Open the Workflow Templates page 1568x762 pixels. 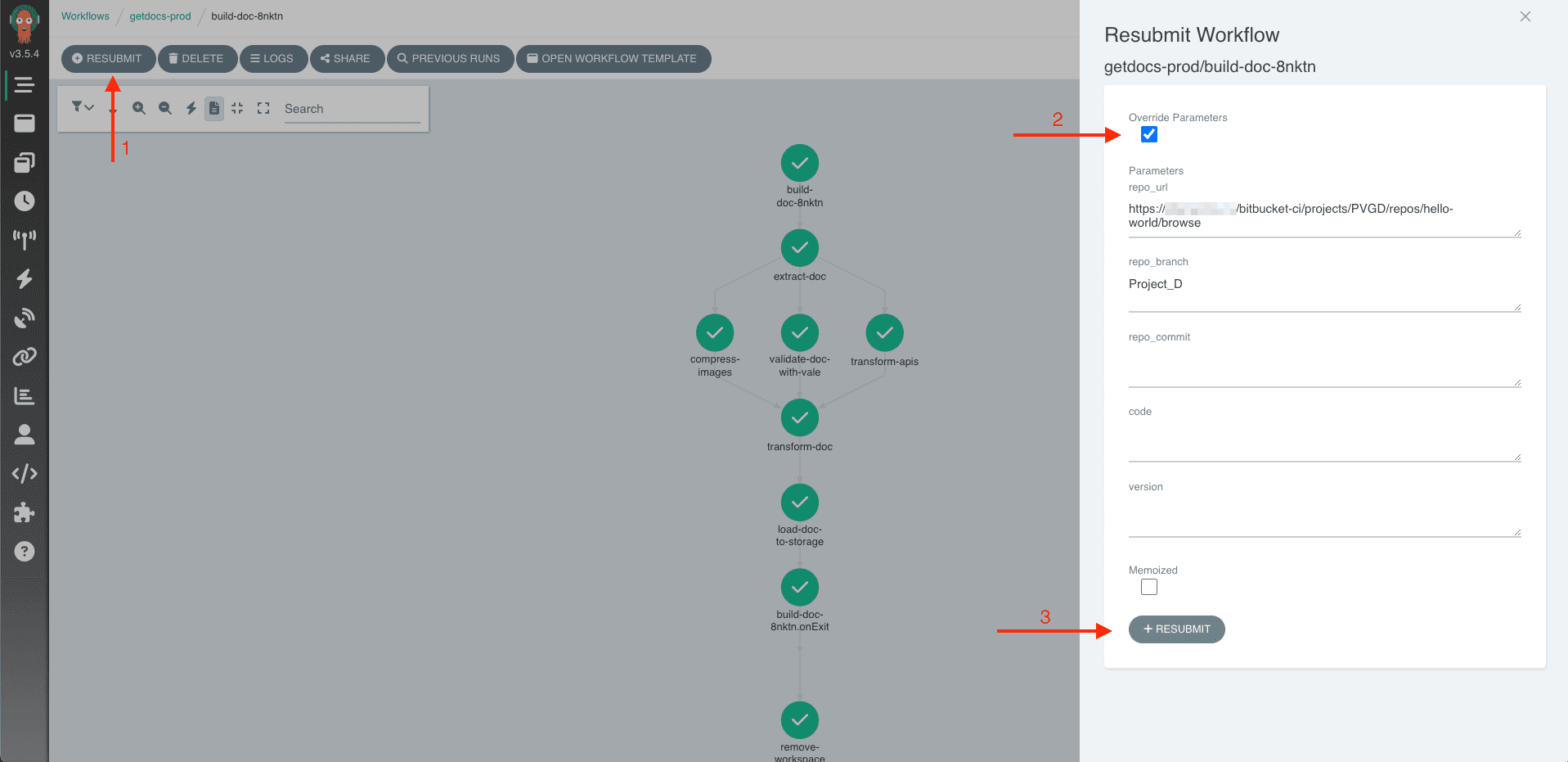coord(25,161)
